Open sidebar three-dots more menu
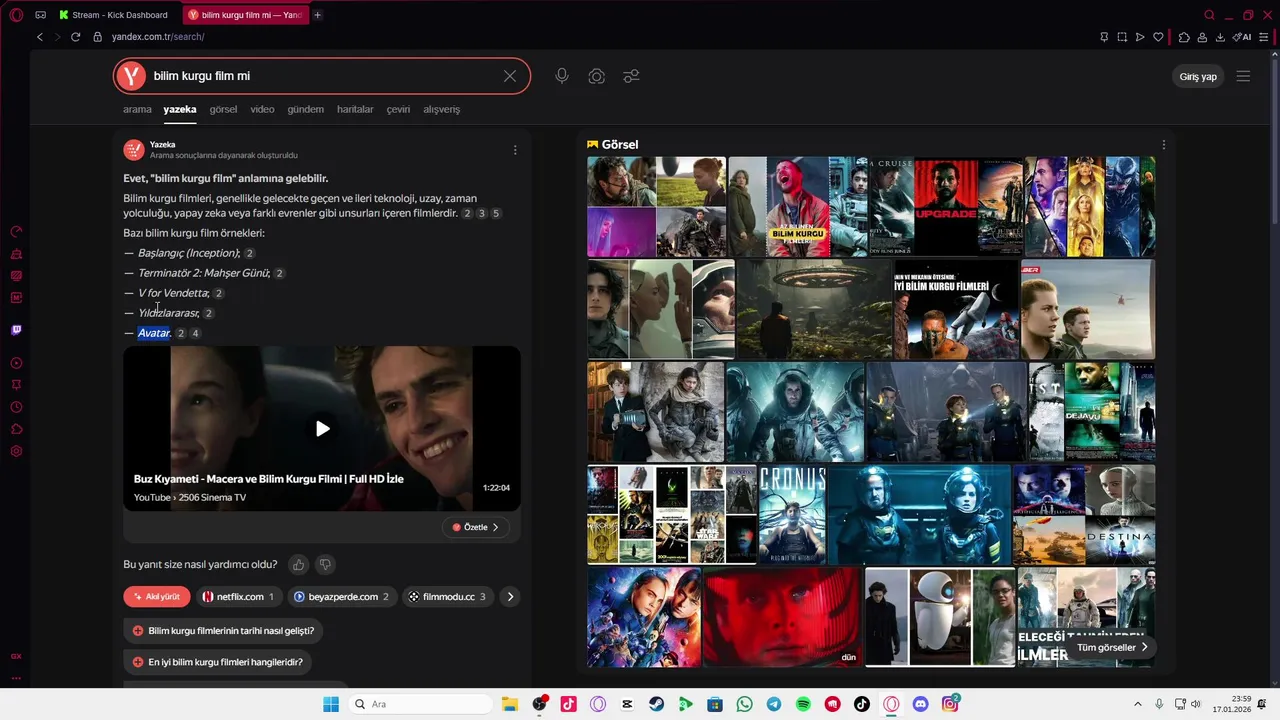 (16, 678)
